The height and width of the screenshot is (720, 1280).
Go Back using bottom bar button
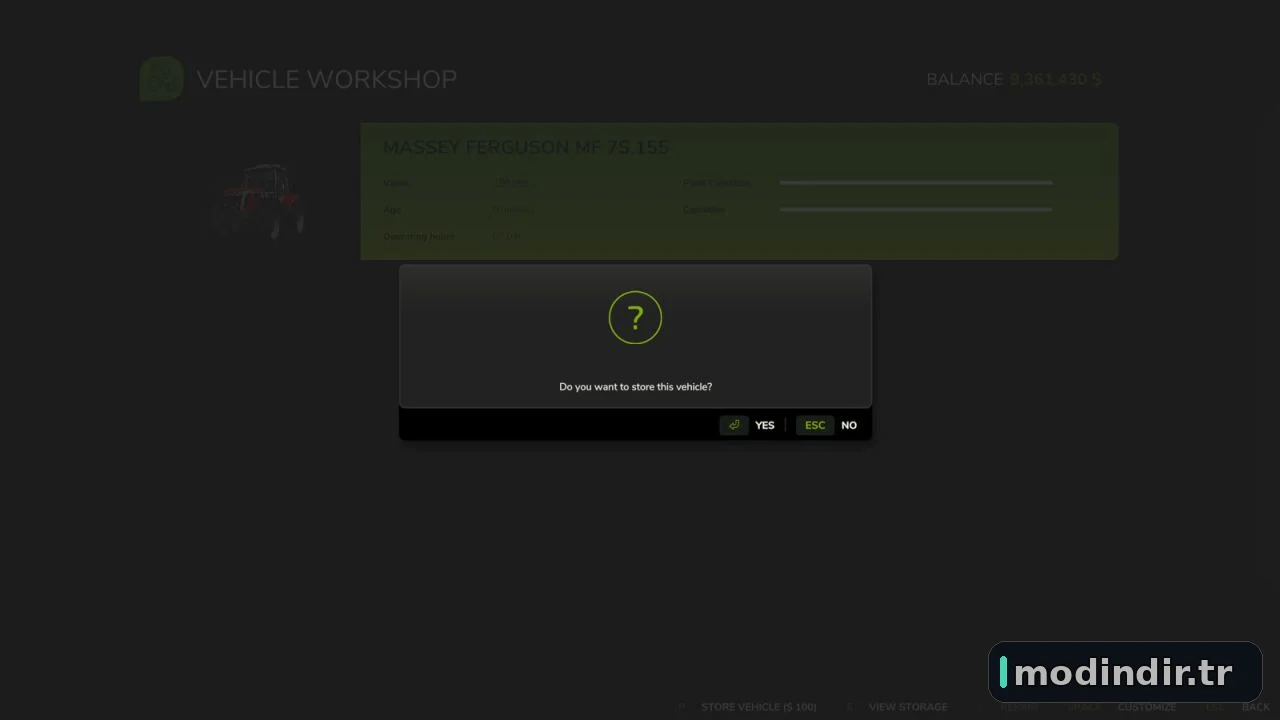click(1256, 707)
